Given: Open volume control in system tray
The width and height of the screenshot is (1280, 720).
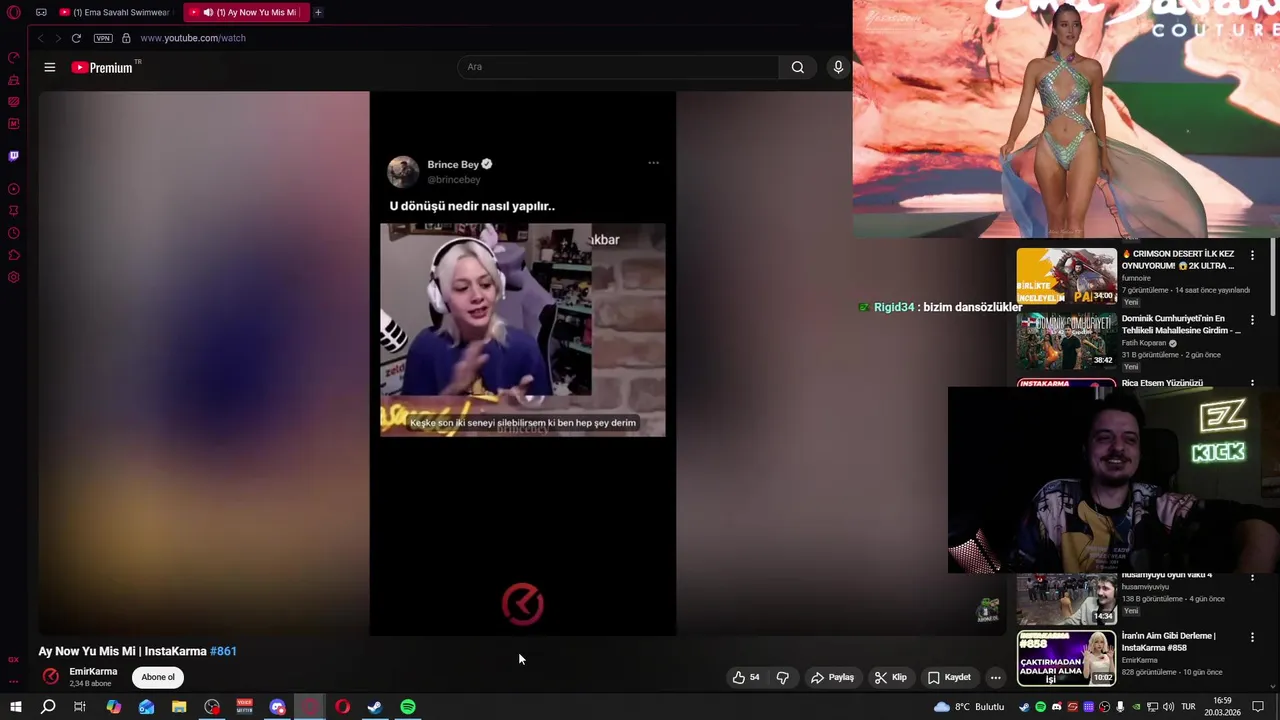Looking at the screenshot, I should click(x=1168, y=707).
